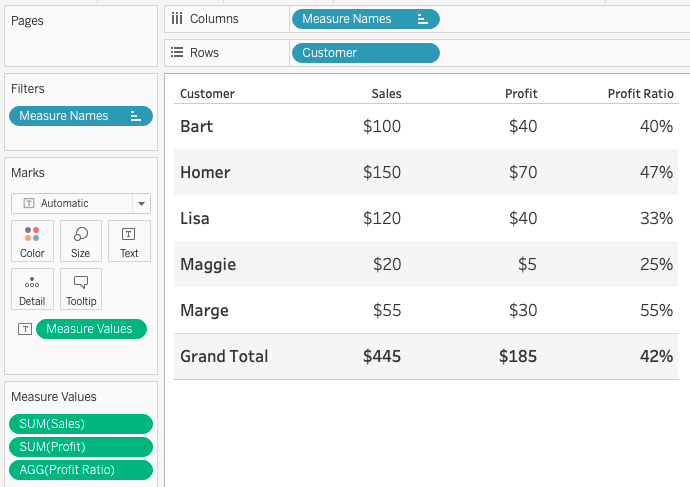
Task: Select the AGG(Profit Ratio) measure pill
Action: click(x=80, y=470)
